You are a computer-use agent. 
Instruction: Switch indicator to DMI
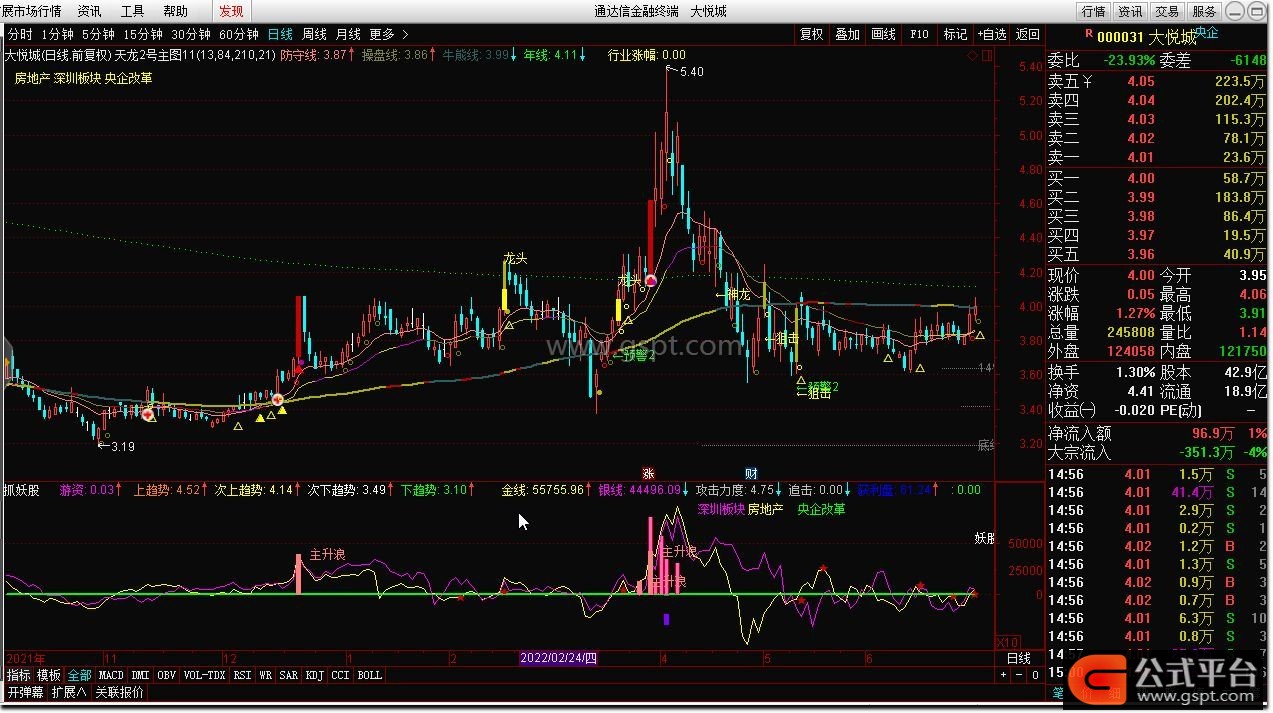click(140, 675)
